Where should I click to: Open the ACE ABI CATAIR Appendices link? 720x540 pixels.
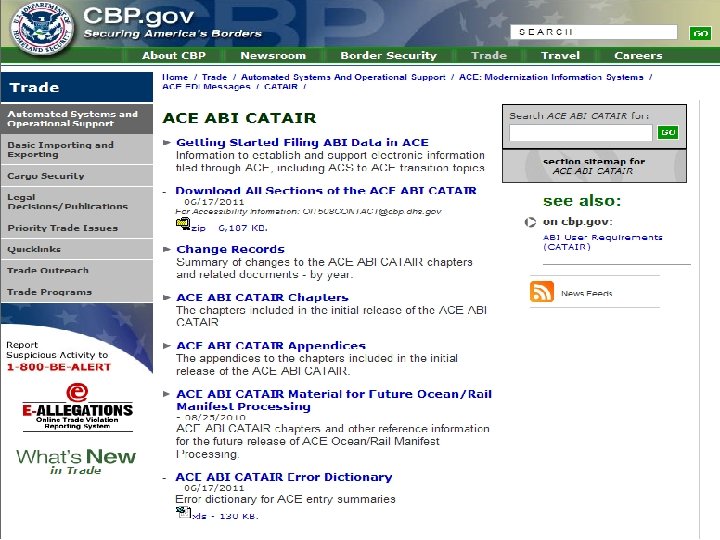pyautogui.click(x=271, y=346)
